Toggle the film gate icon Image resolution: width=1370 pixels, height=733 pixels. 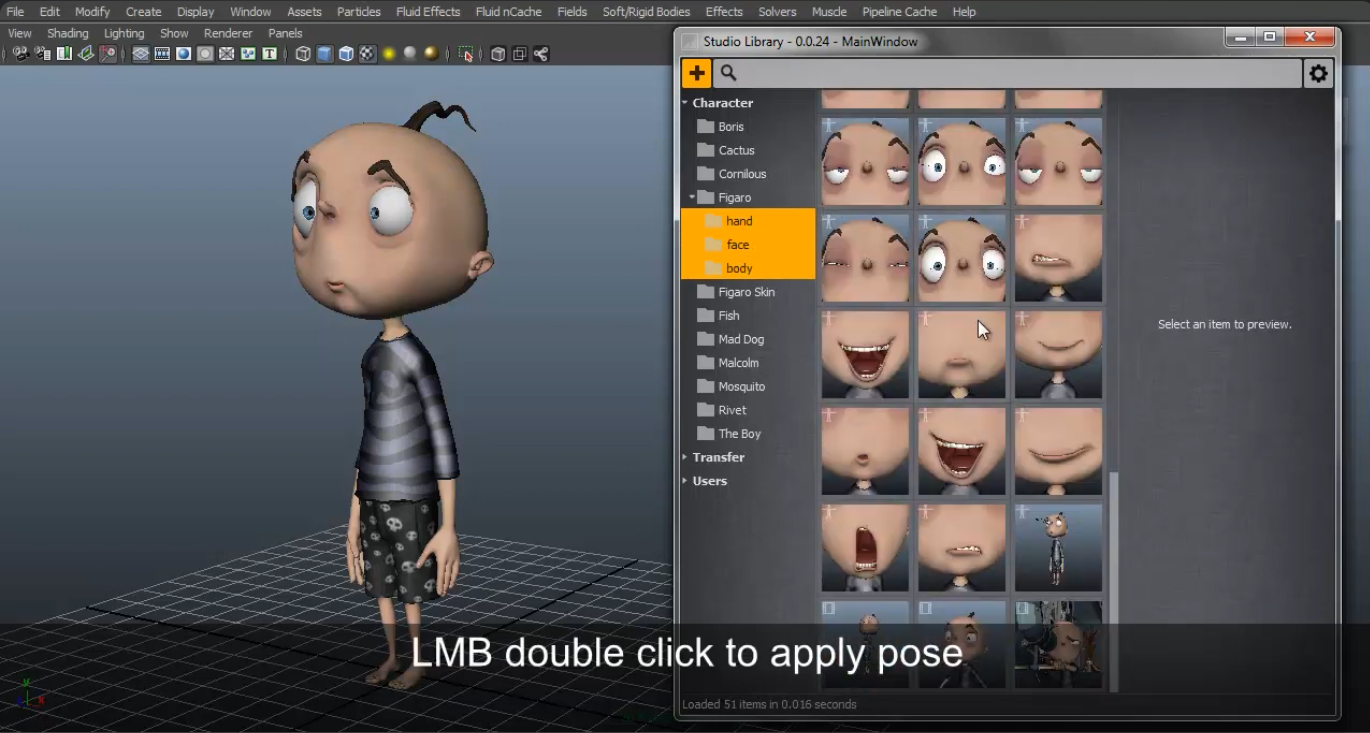pos(162,54)
